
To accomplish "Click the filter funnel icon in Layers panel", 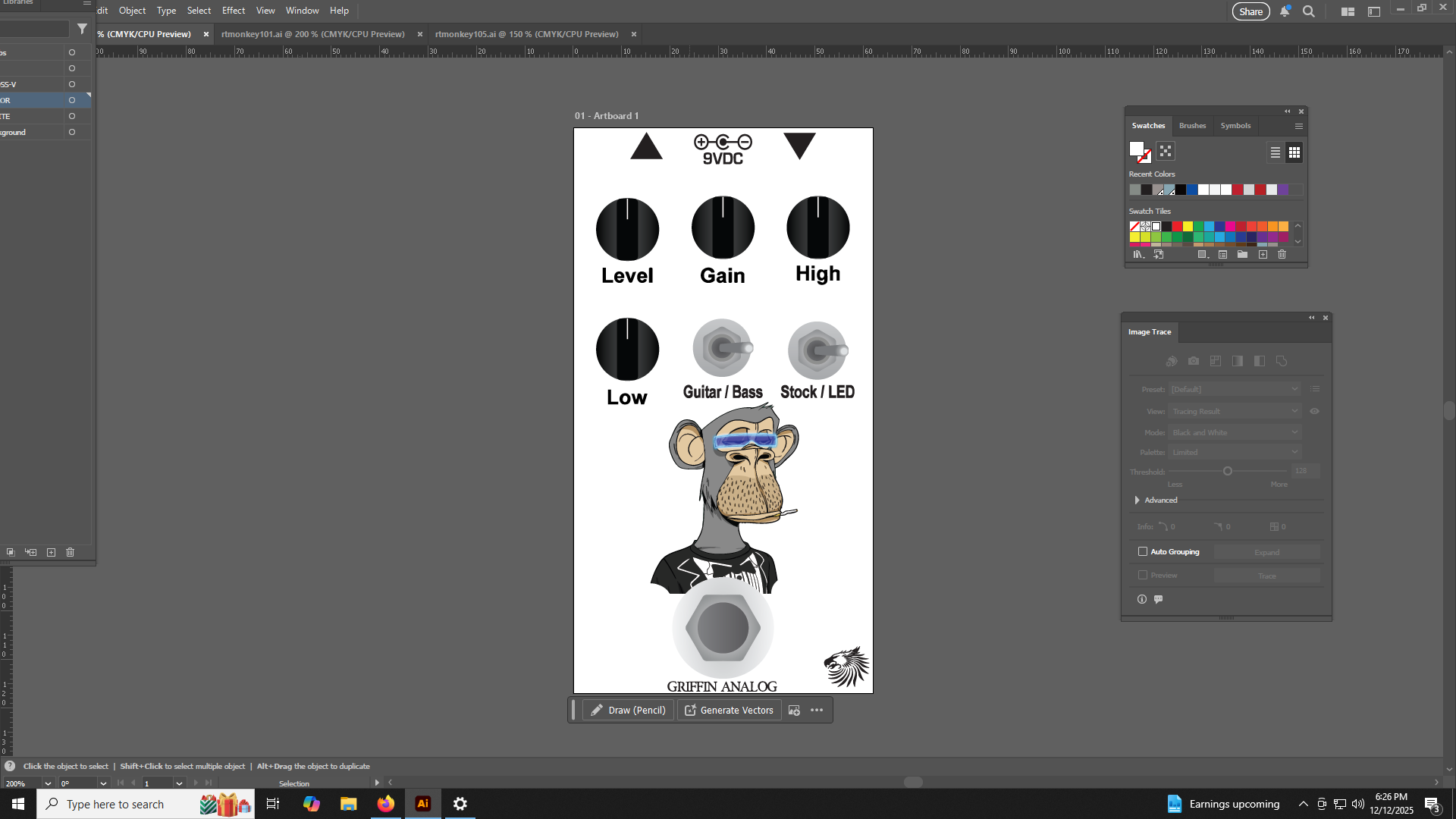I will tap(82, 29).
